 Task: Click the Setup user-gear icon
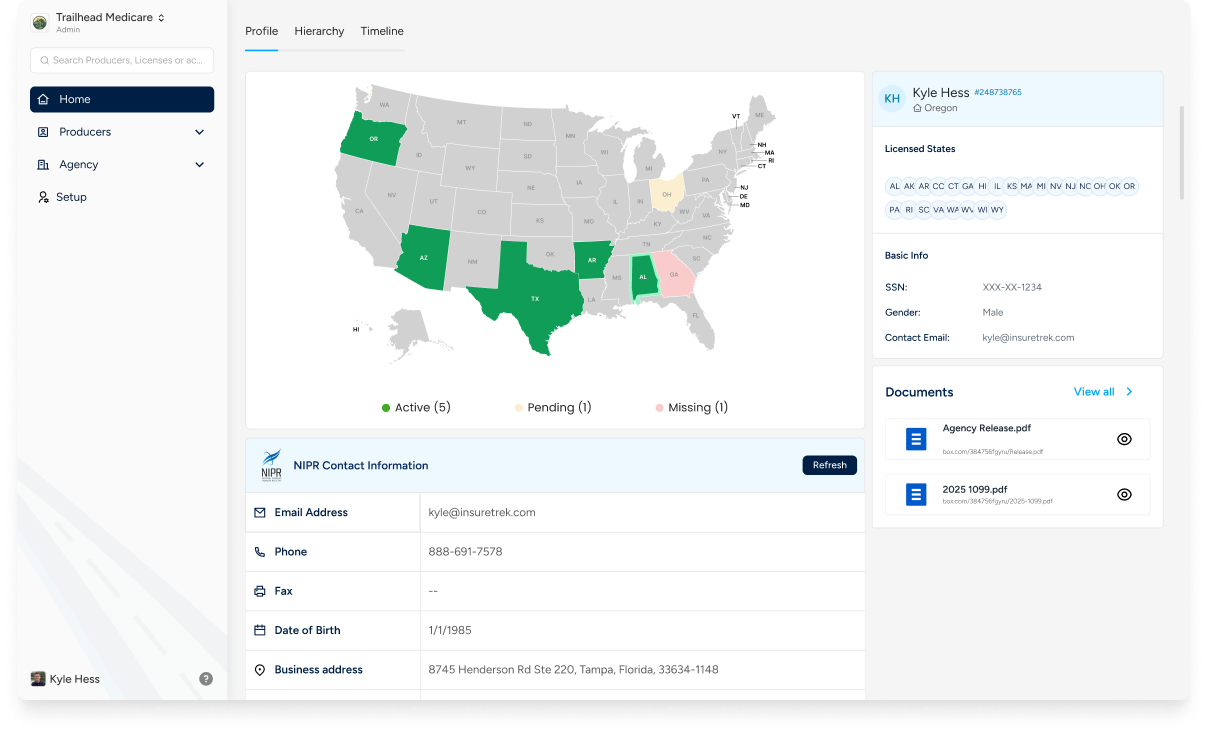pos(43,197)
